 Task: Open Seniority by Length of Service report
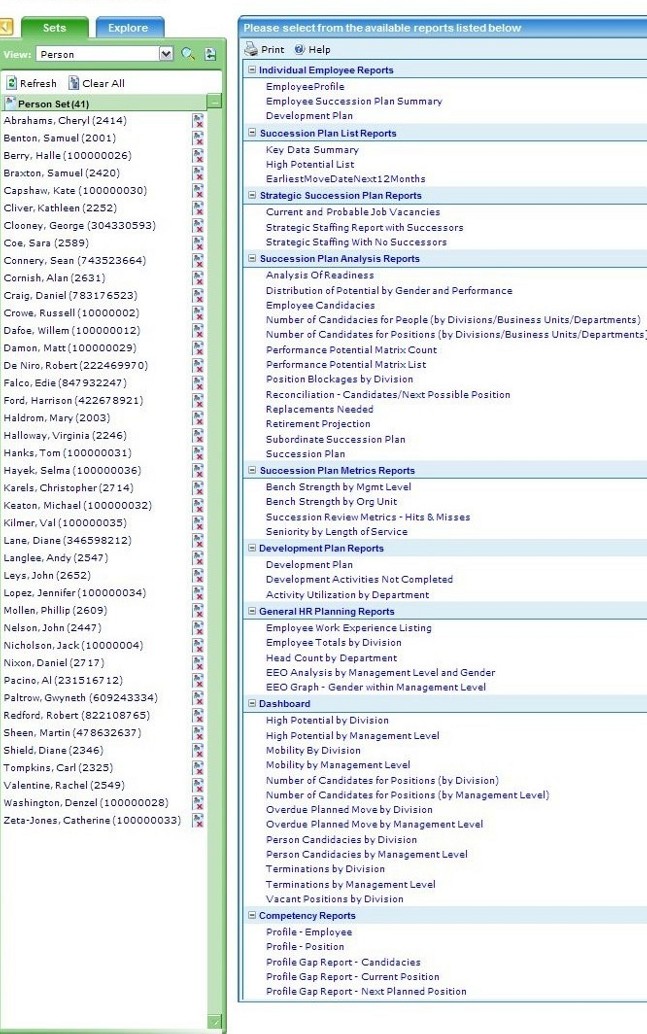pos(336,532)
